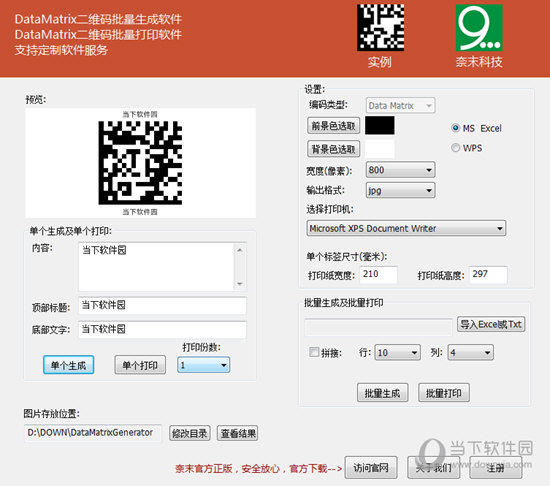Click the 实例 sample DataMatrix code image

click(381, 27)
